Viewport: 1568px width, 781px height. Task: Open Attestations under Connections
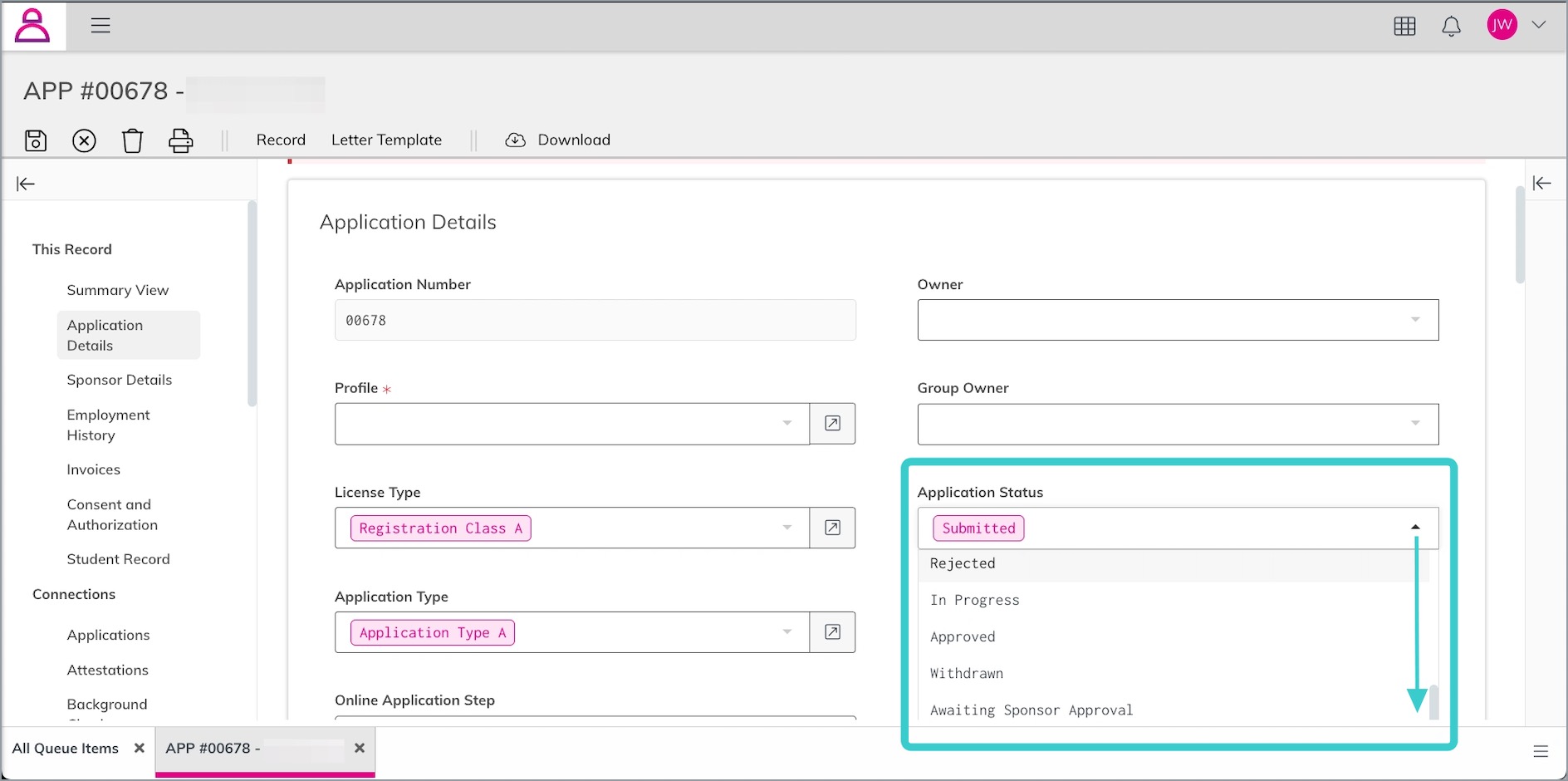coord(108,670)
